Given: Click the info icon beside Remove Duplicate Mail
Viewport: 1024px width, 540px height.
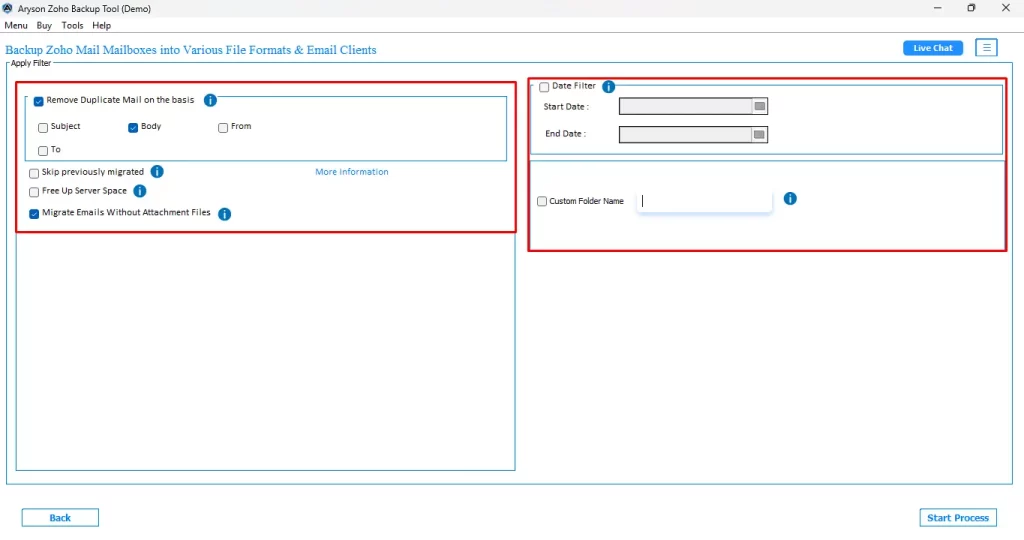Looking at the screenshot, I should click(210, 101).
